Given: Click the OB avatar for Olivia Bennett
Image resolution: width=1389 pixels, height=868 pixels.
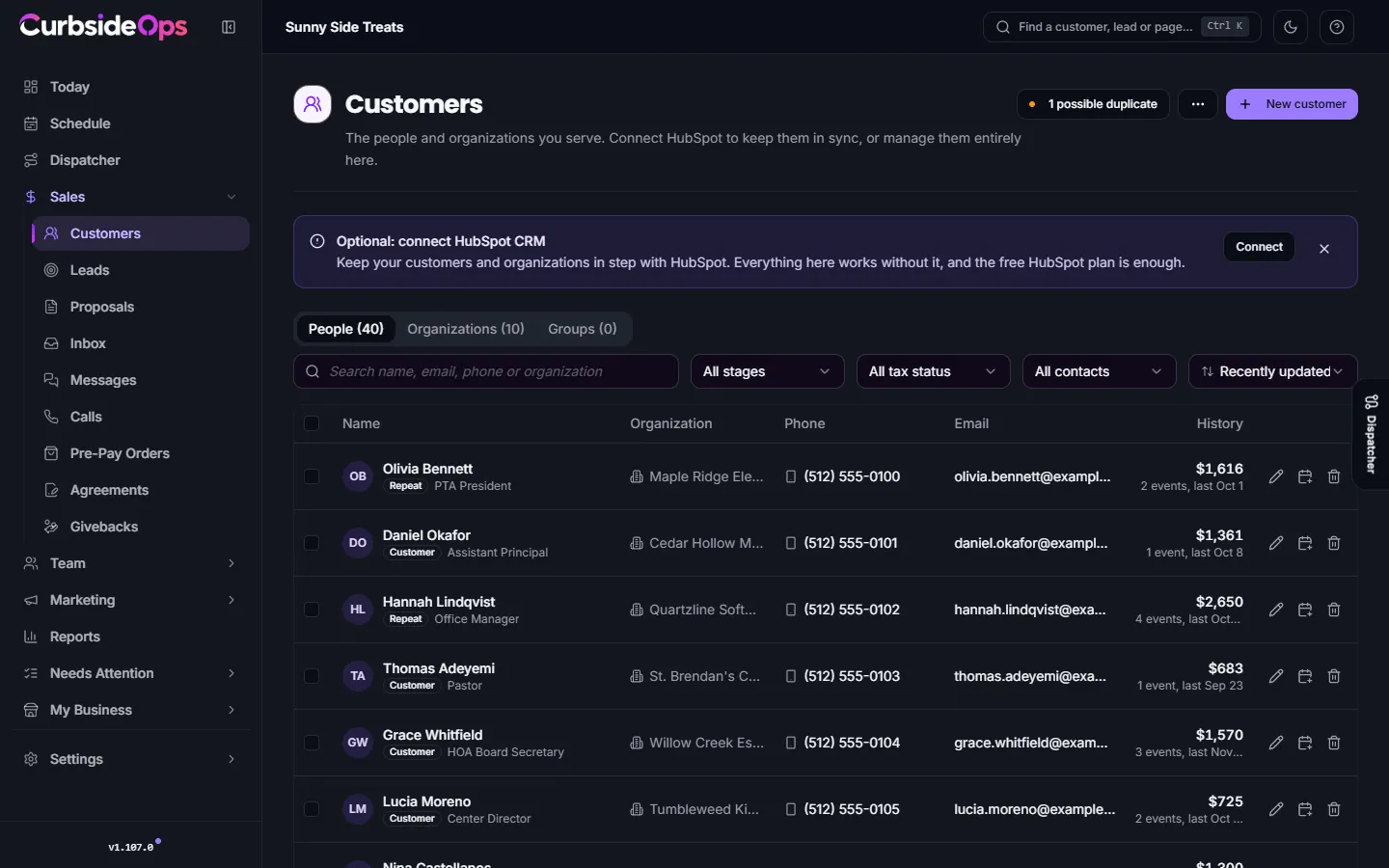Looking at the screenshot, I should (358, 476).
